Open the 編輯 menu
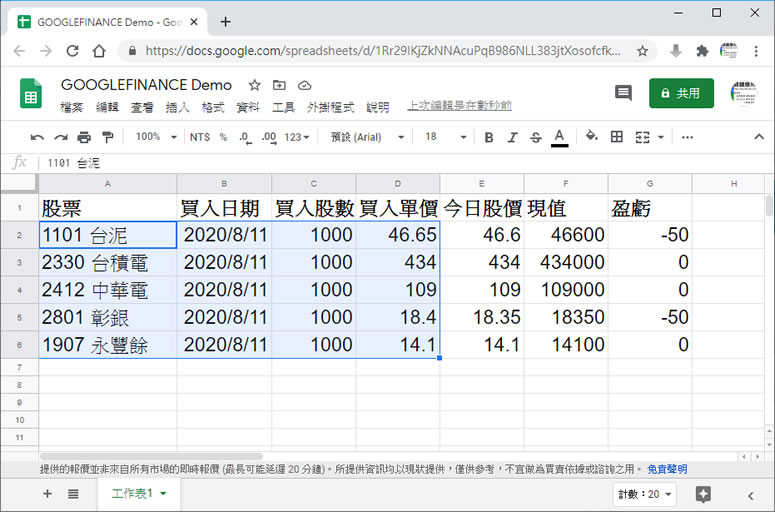 [x=107, y=107]
